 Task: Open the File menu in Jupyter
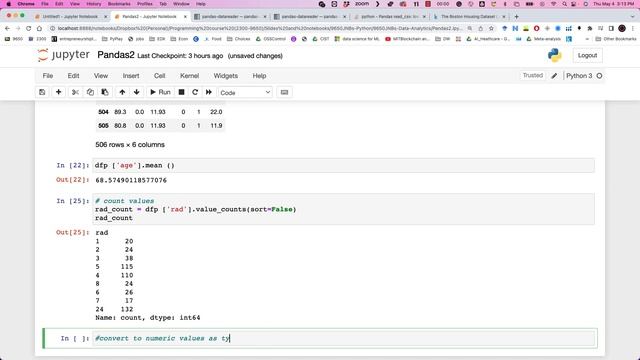click(x=48, y=76)
